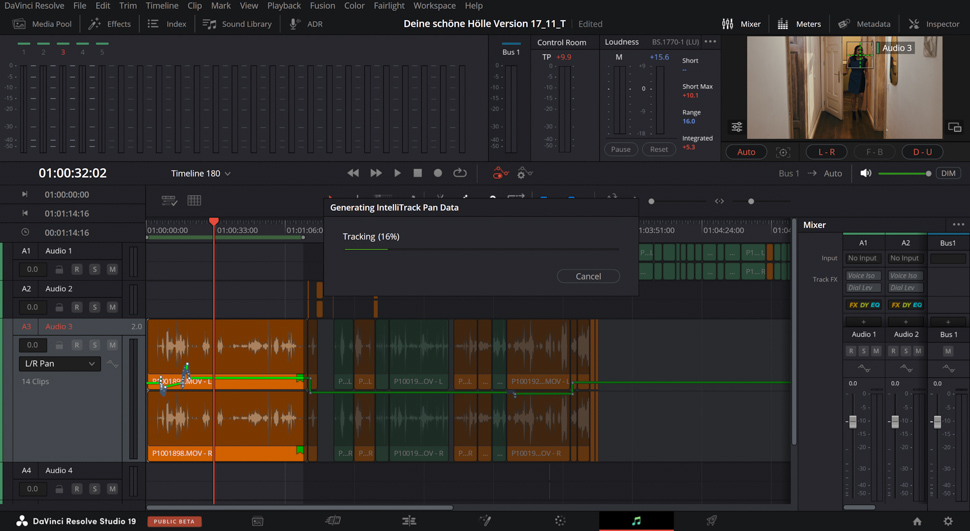Toggle the D - U pan axis button
This screenshot has height=531, width=970.
[x=922, y=152]
